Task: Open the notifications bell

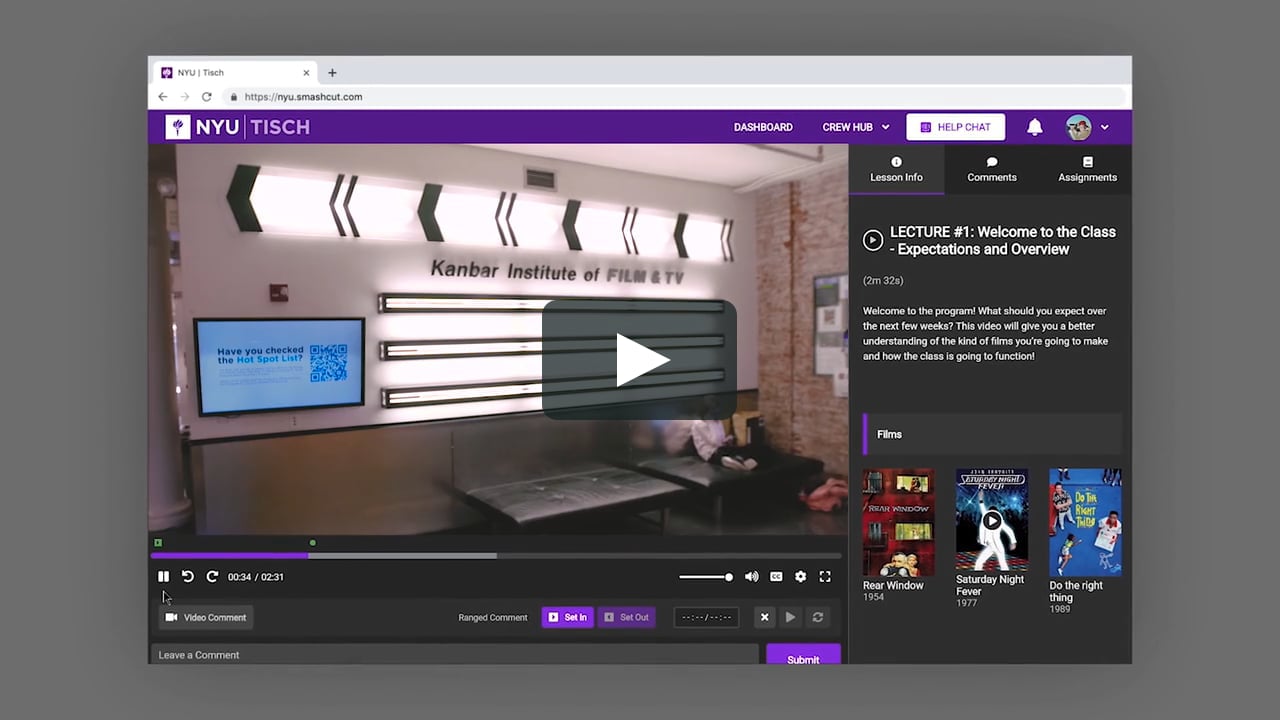Action: [1035, 127]
